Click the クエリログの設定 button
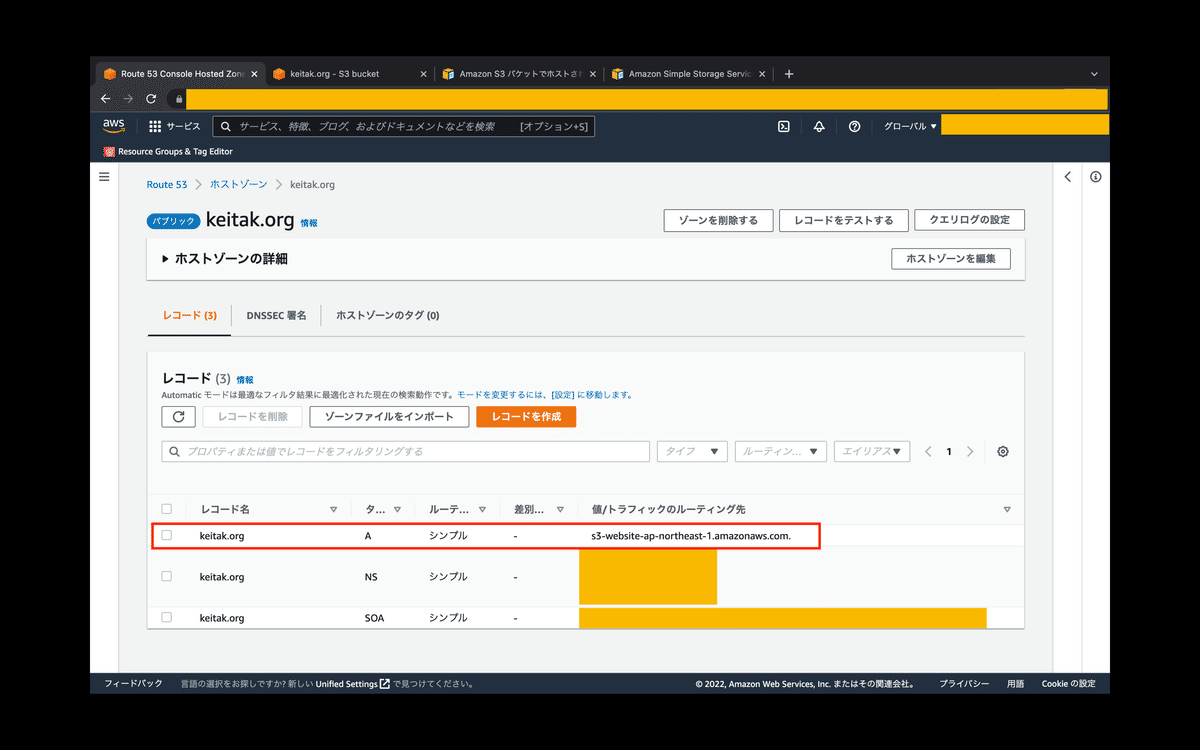The height and width of the screenshot is (750, 1200). 969,220
